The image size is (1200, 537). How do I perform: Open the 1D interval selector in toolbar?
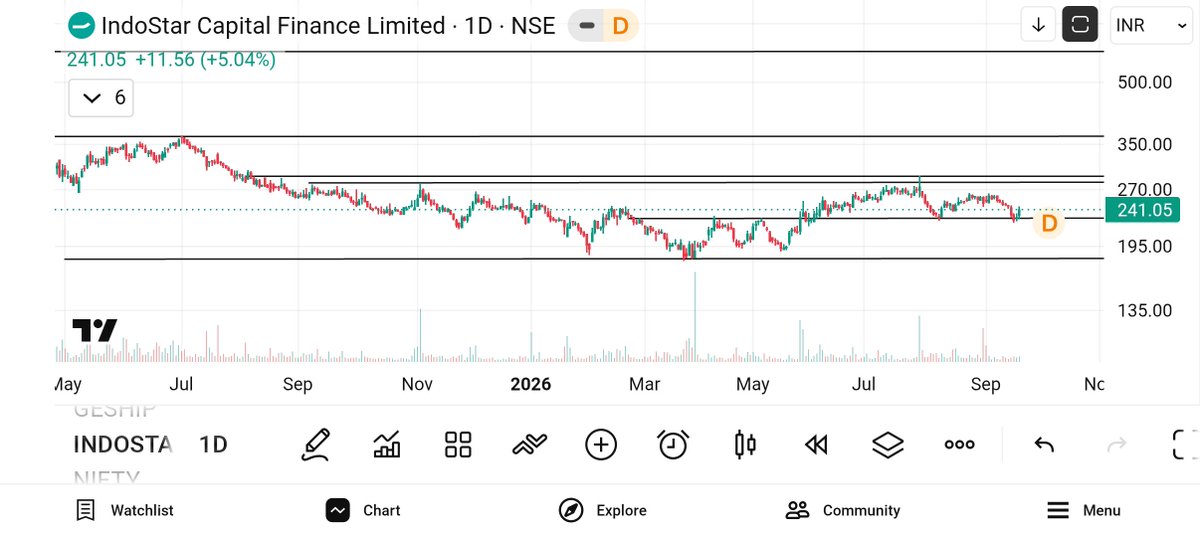point(213,445)
